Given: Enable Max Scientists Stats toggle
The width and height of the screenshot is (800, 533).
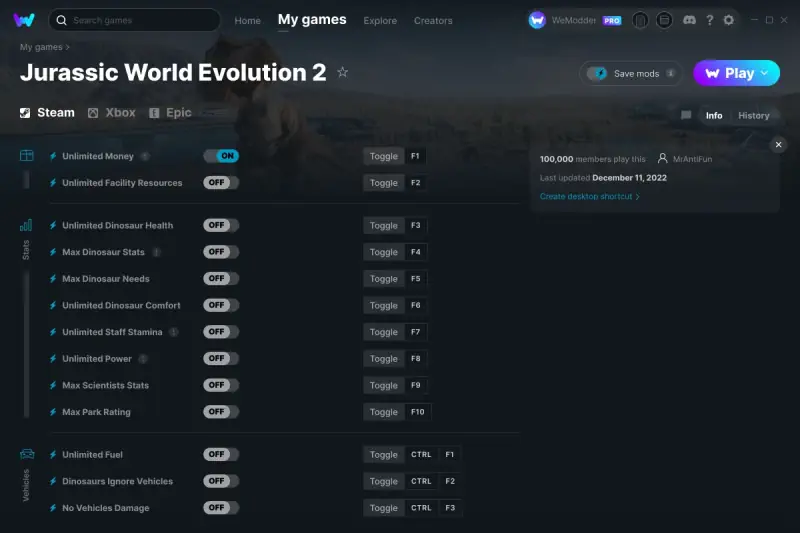Looking at the screenshot, I should point(221,385).
